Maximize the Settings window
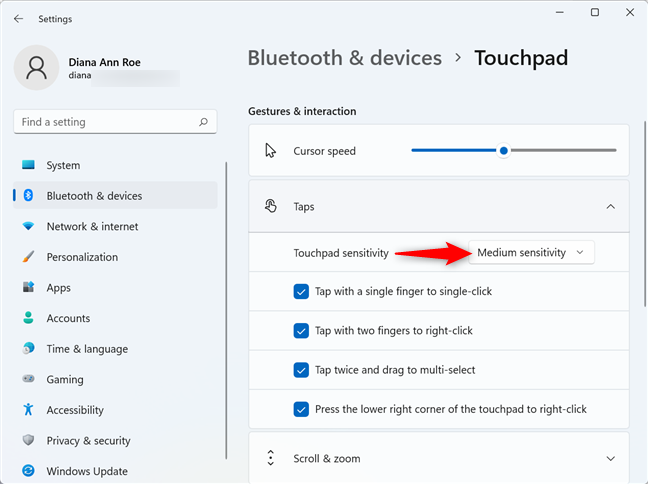Image resolution: width=648 pixels, height=484 pixels. (595, 12)
